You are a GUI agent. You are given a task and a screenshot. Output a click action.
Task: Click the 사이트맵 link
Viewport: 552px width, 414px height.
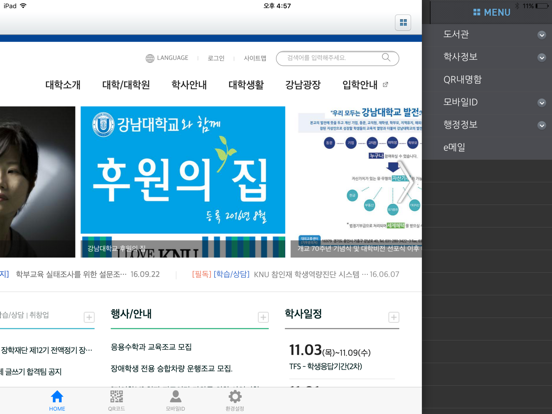click(255, 58)
